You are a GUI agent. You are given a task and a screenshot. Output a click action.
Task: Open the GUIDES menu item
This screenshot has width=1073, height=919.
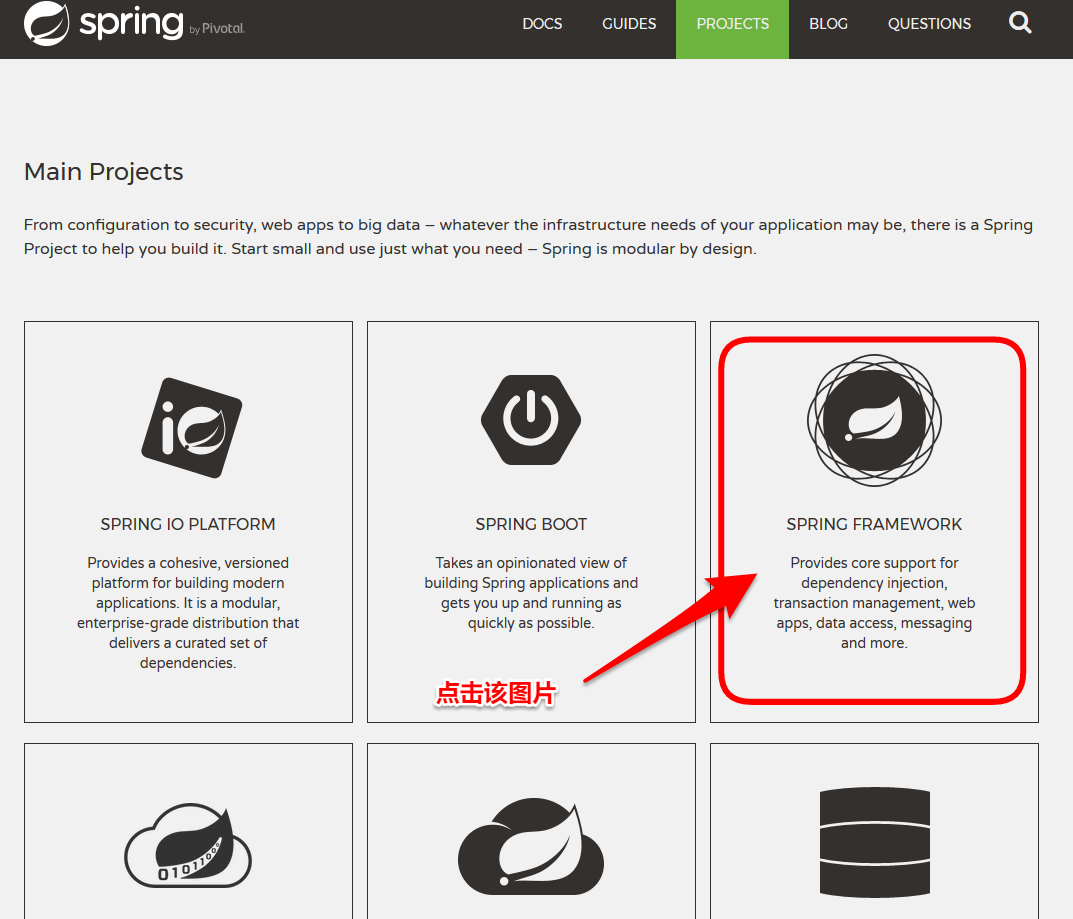click(629, 24)
